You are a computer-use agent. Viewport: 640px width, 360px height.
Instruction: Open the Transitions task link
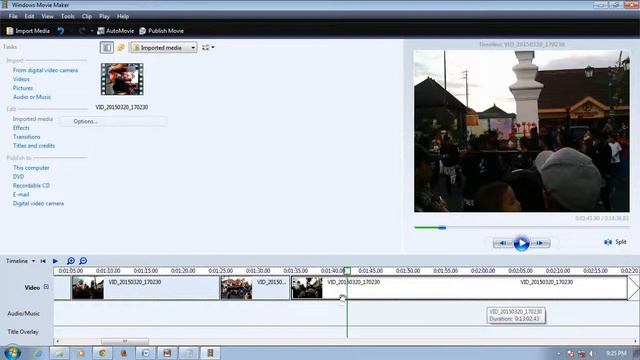click(27, 137)
